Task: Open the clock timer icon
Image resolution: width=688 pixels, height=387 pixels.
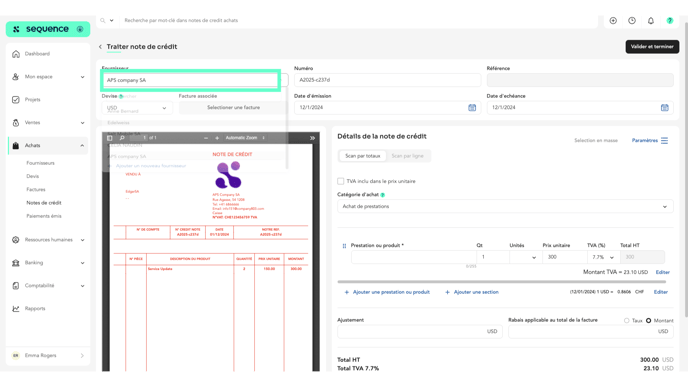Action: [632, 21]
